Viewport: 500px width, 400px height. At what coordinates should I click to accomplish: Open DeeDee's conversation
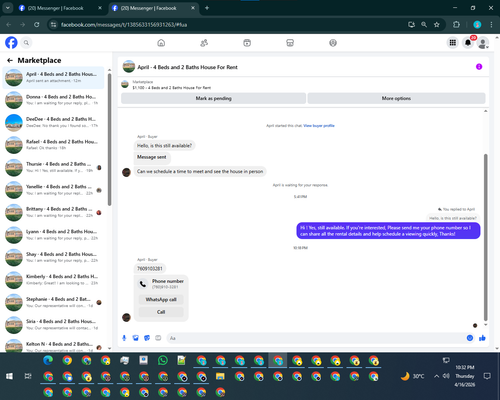pos(54,122)
